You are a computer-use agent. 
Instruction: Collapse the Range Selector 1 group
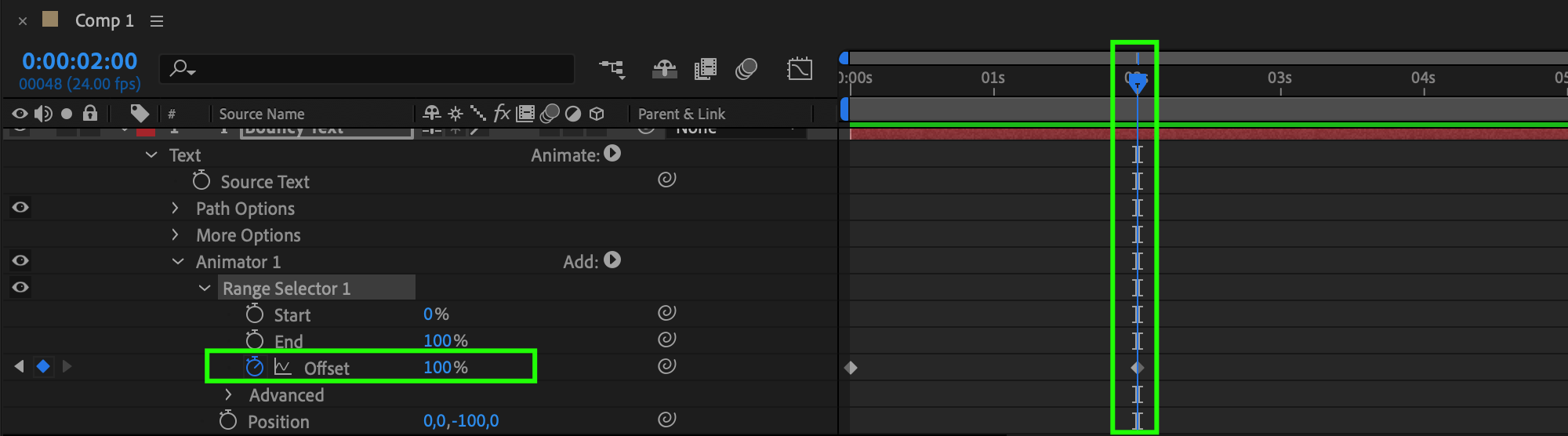(x=205, y=288)
